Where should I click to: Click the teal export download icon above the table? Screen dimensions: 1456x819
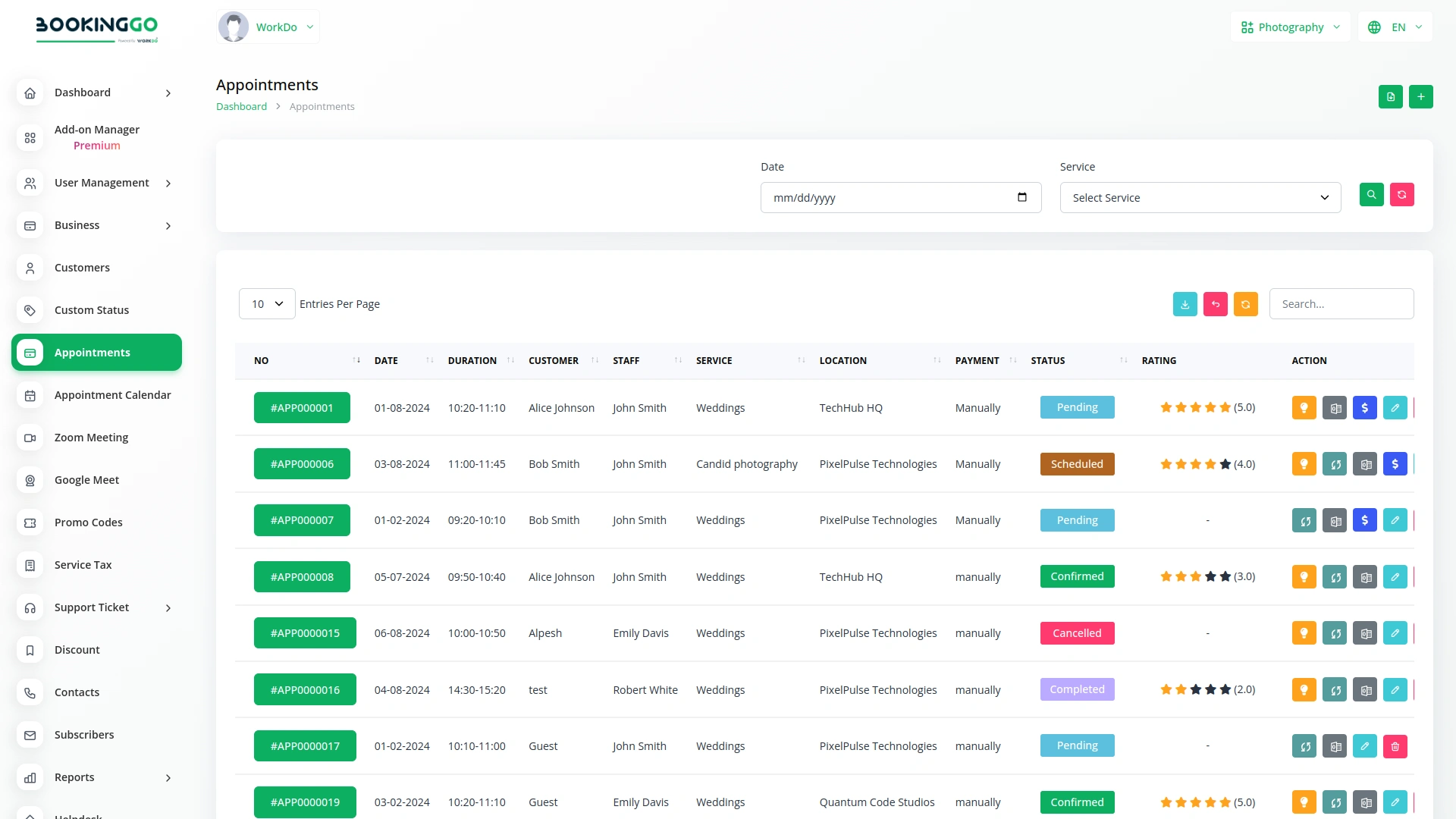(x=1185, y=303)
